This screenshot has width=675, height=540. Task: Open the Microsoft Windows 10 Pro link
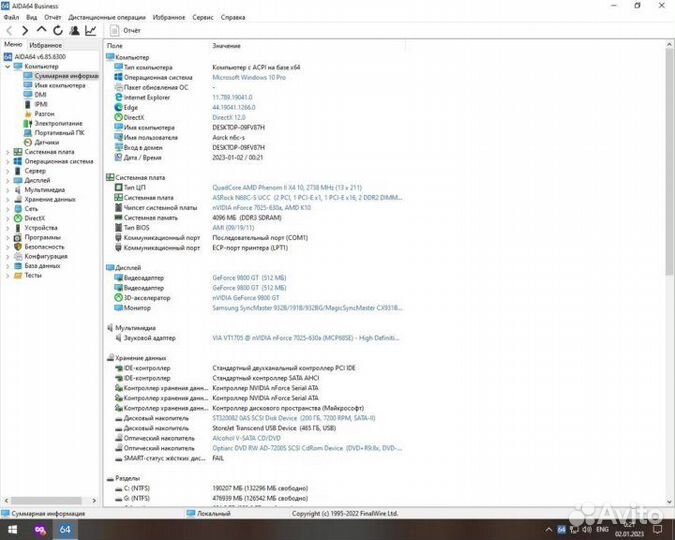click(249, 77)
